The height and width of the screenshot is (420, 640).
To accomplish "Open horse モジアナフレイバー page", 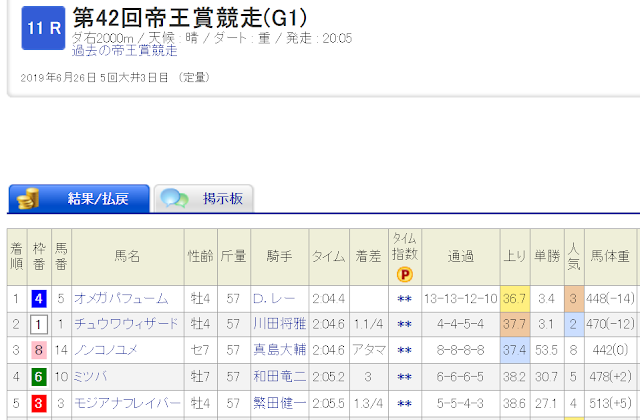I will tap(127, 403).
